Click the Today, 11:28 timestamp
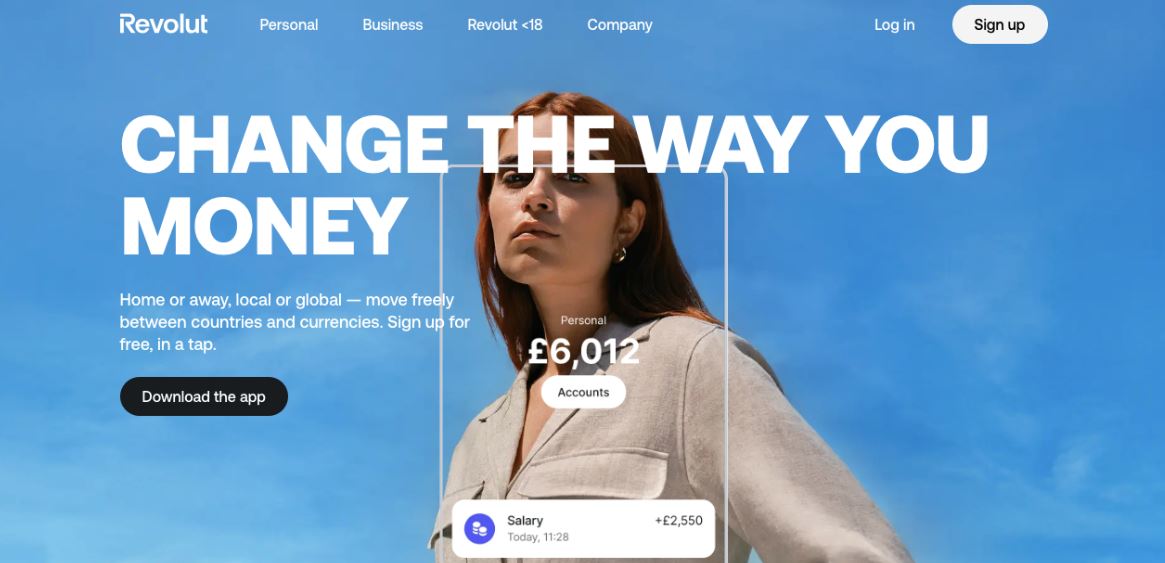The image size is (1165, 563). point(538,536)
